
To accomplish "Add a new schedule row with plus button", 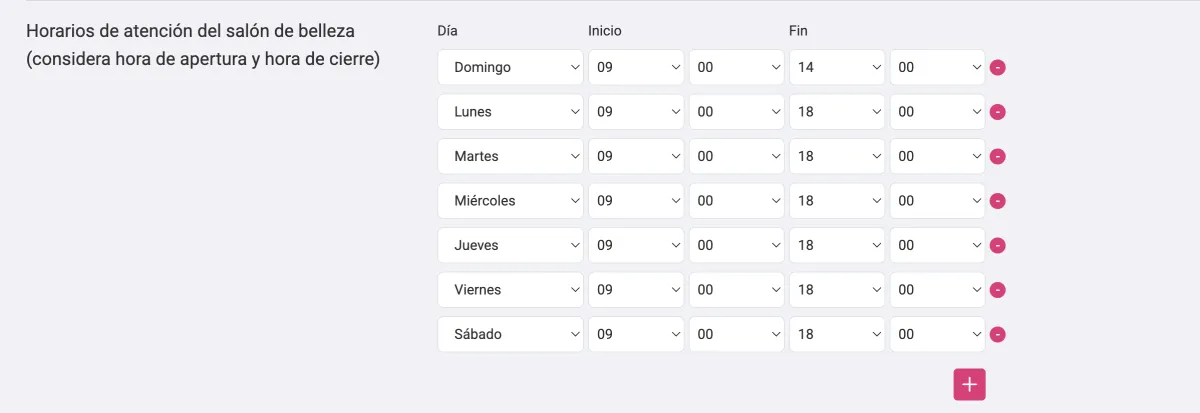I will tap(969, 384).
